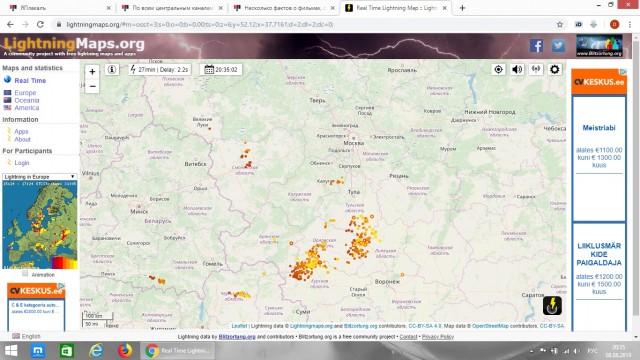The width and height of the screenshot is (640, 360).
Task: Click the taskbar volume icon
Action: pyautogui.click(x=576, y=351)
